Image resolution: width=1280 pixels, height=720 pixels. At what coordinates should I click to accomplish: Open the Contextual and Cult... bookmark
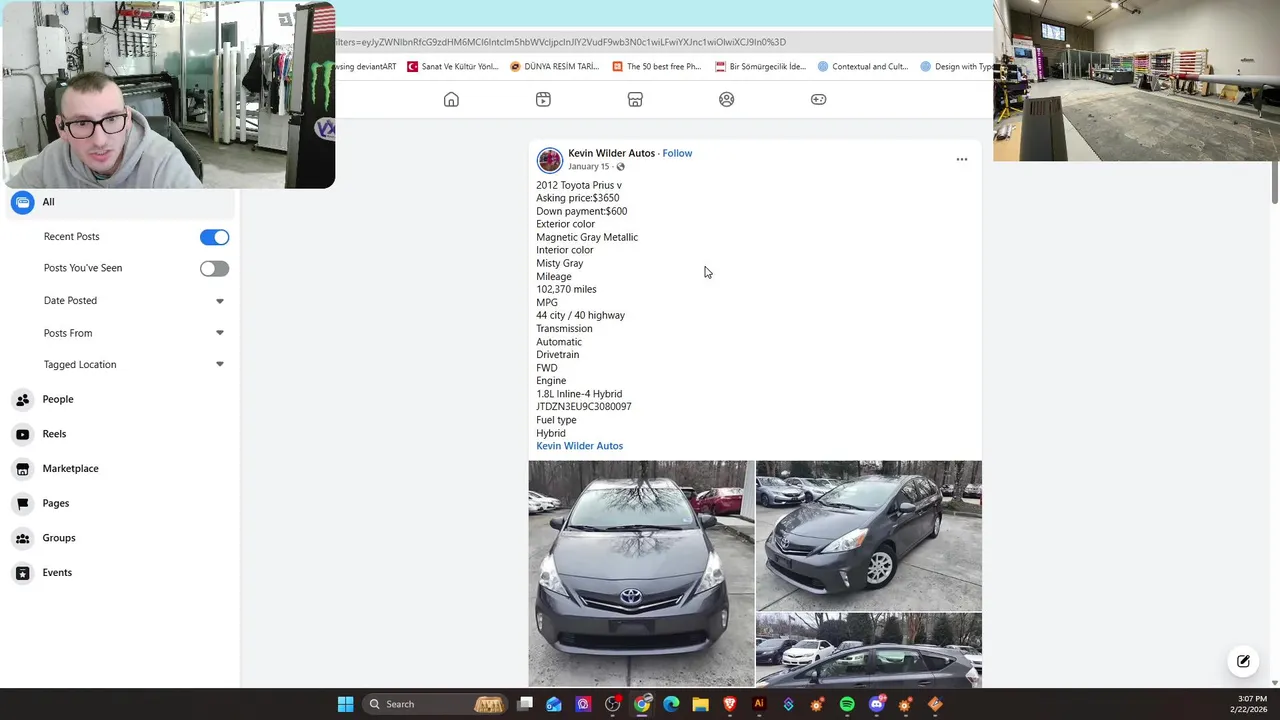click(863, 66)
